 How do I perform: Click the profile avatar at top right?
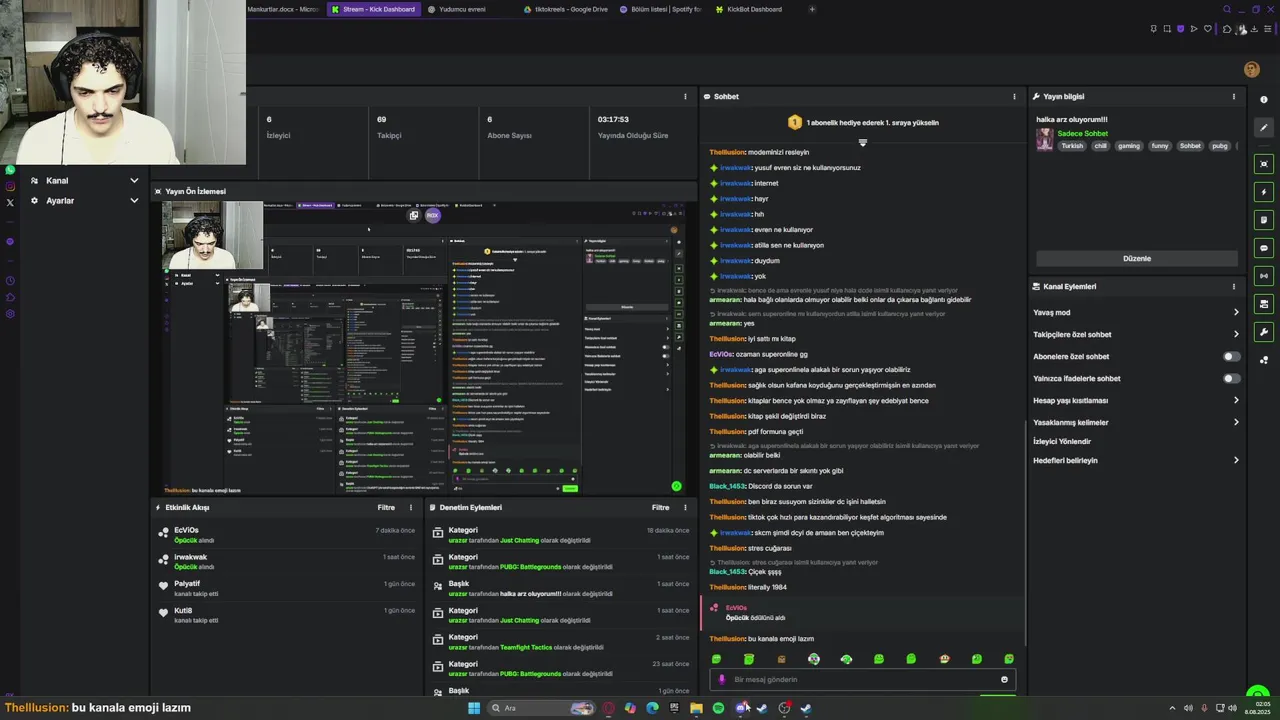pos(1251,69)
